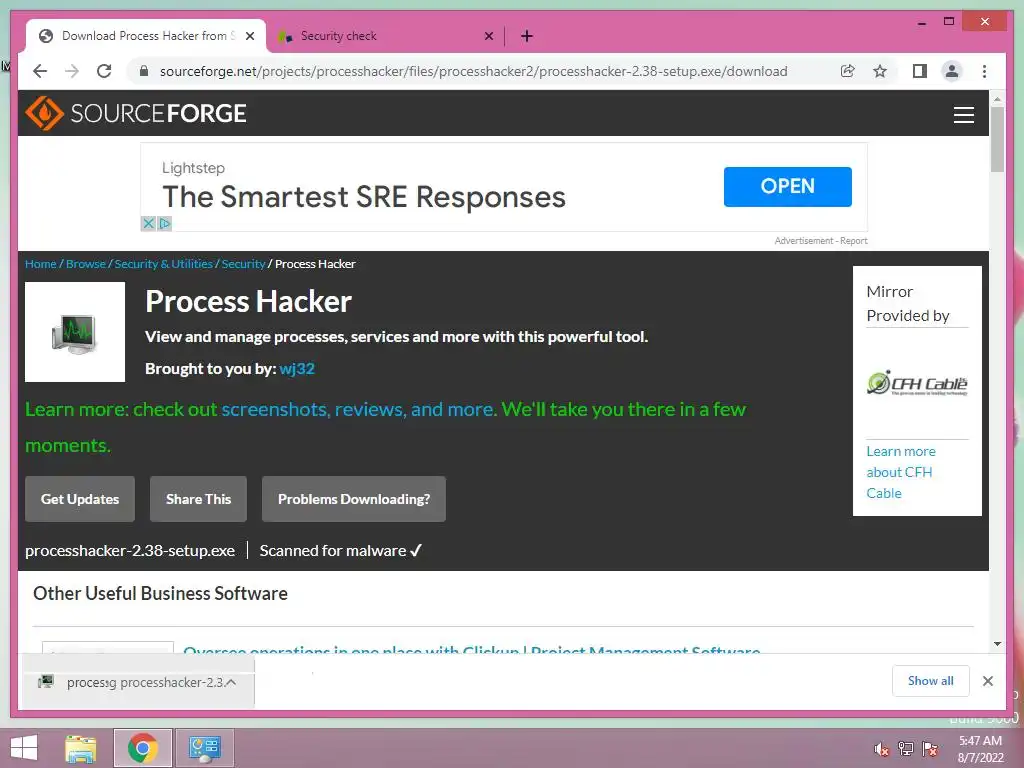
Task: Follow the screenshots, reviews, and more link
Action: click(358, 409)
